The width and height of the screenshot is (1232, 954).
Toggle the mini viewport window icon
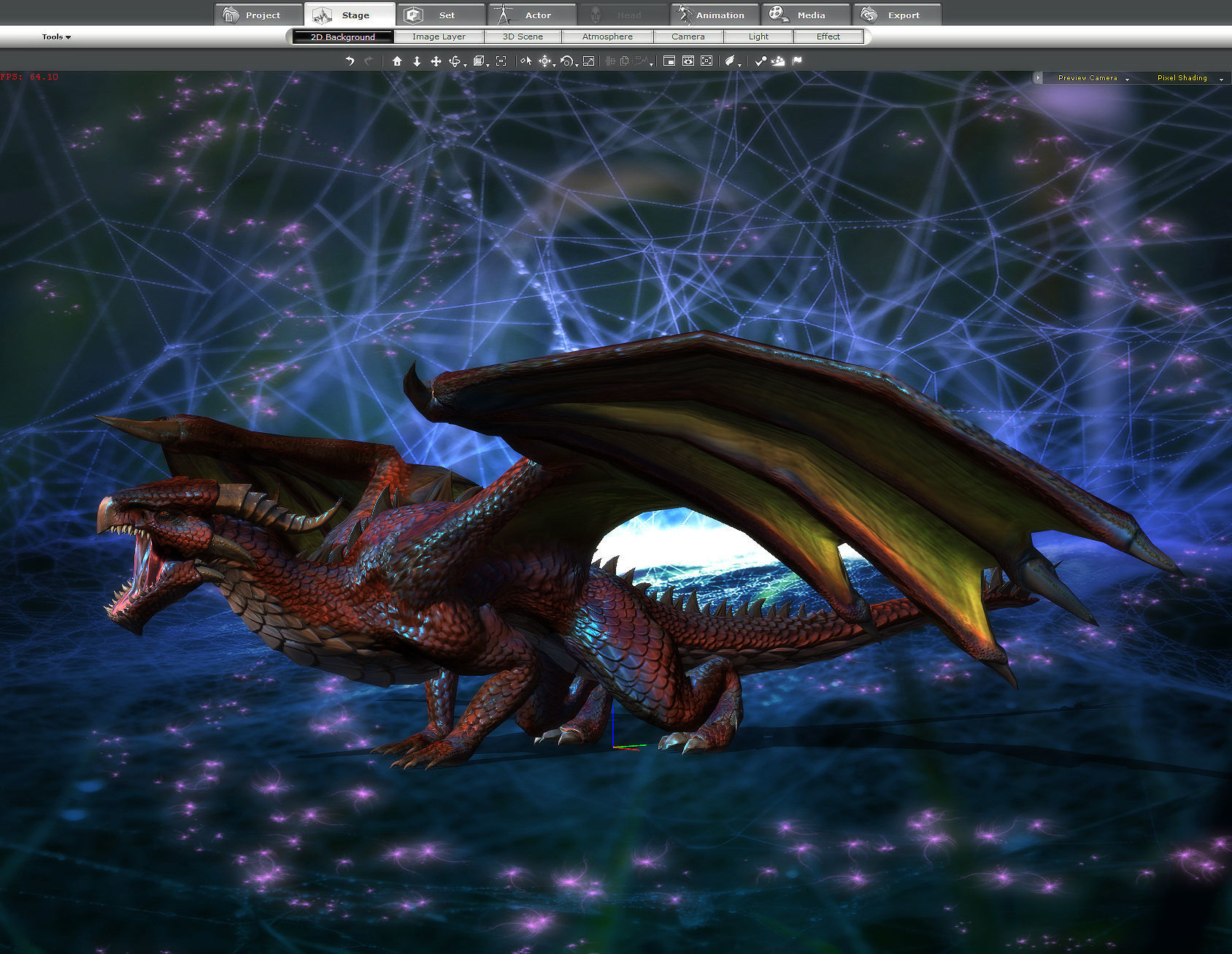point(669,61)
